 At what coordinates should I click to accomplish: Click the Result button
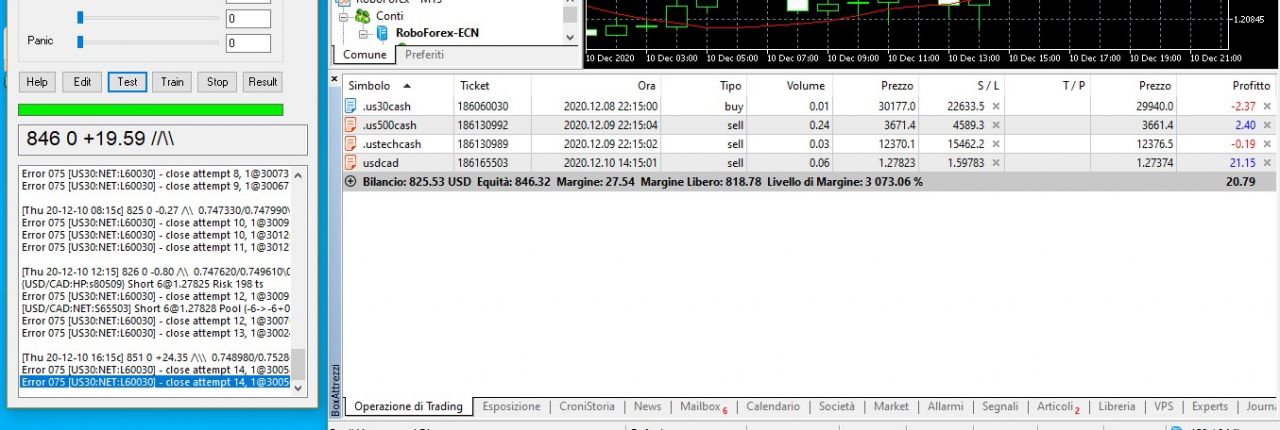263,82
